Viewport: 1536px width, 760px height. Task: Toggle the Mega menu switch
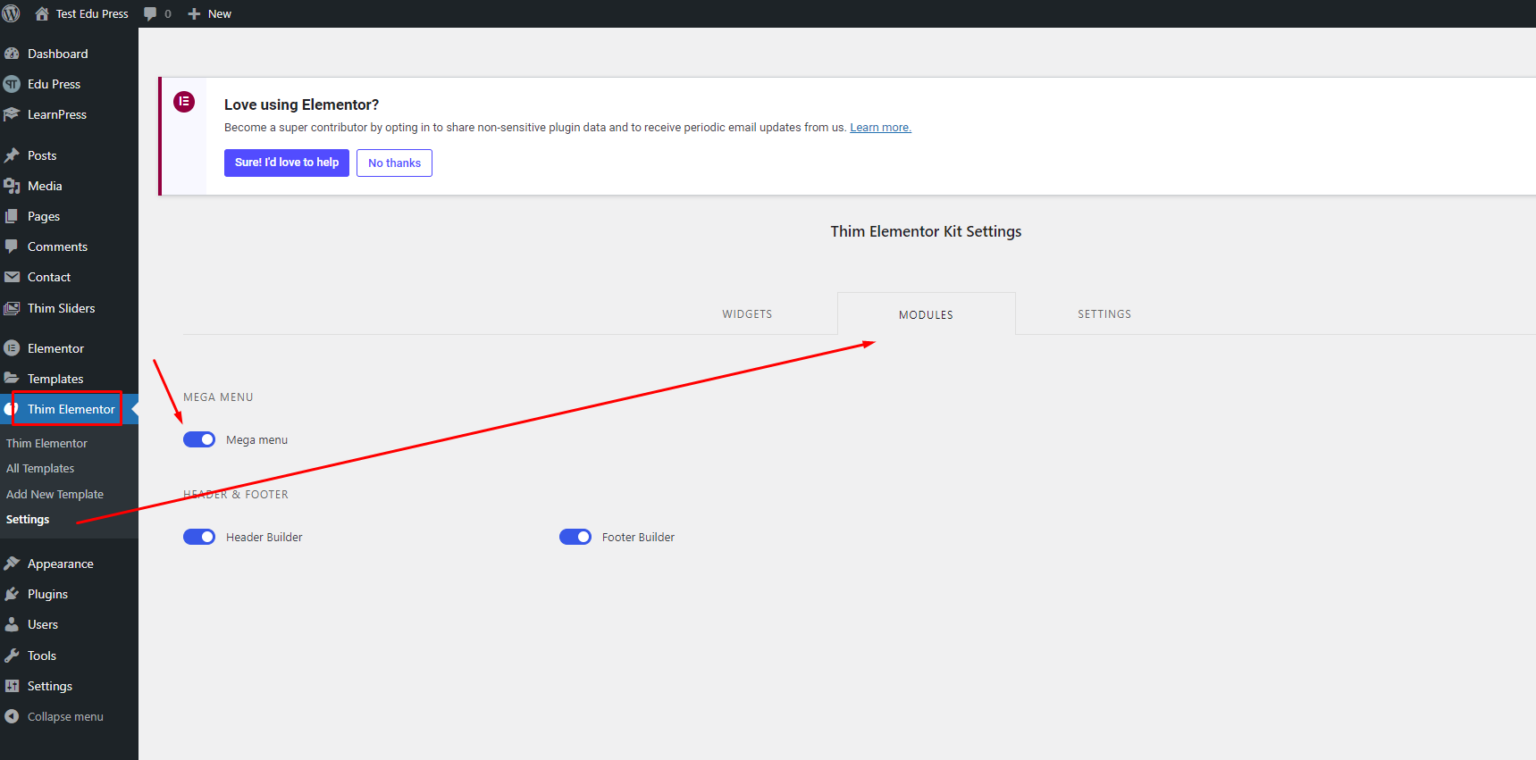pos(199,440)
